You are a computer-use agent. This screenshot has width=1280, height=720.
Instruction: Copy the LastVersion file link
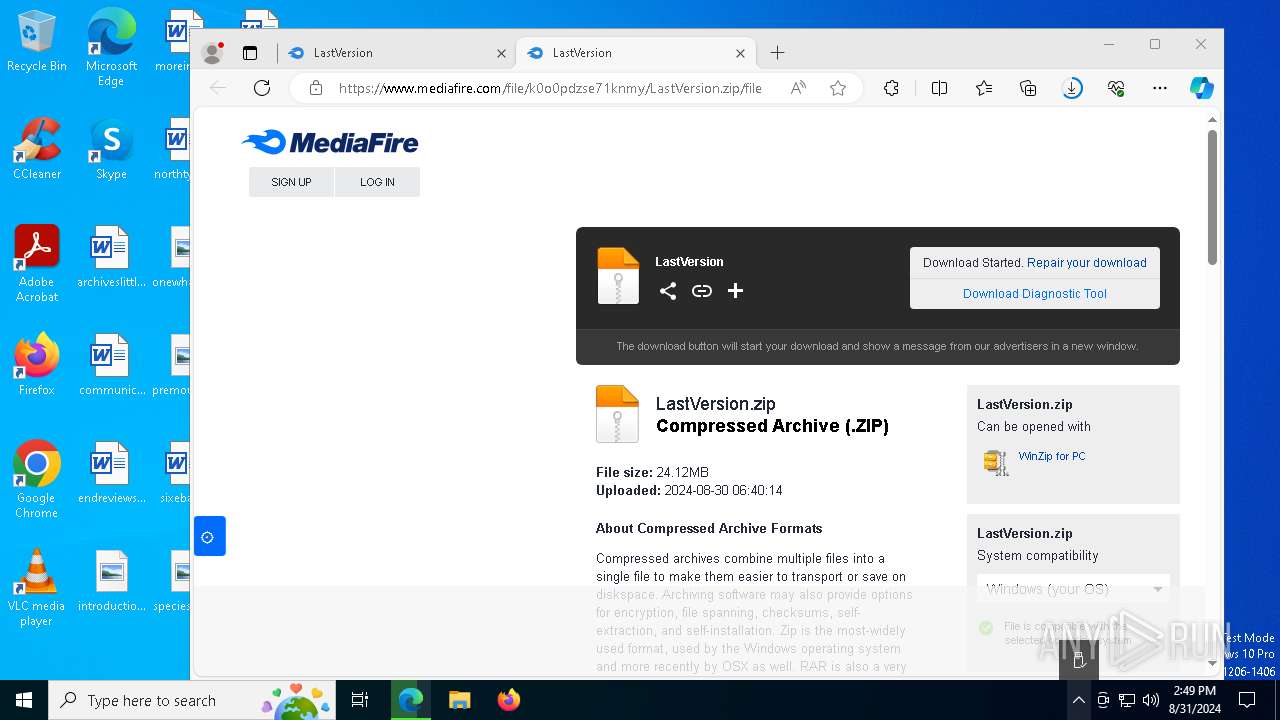click(702, 291)
